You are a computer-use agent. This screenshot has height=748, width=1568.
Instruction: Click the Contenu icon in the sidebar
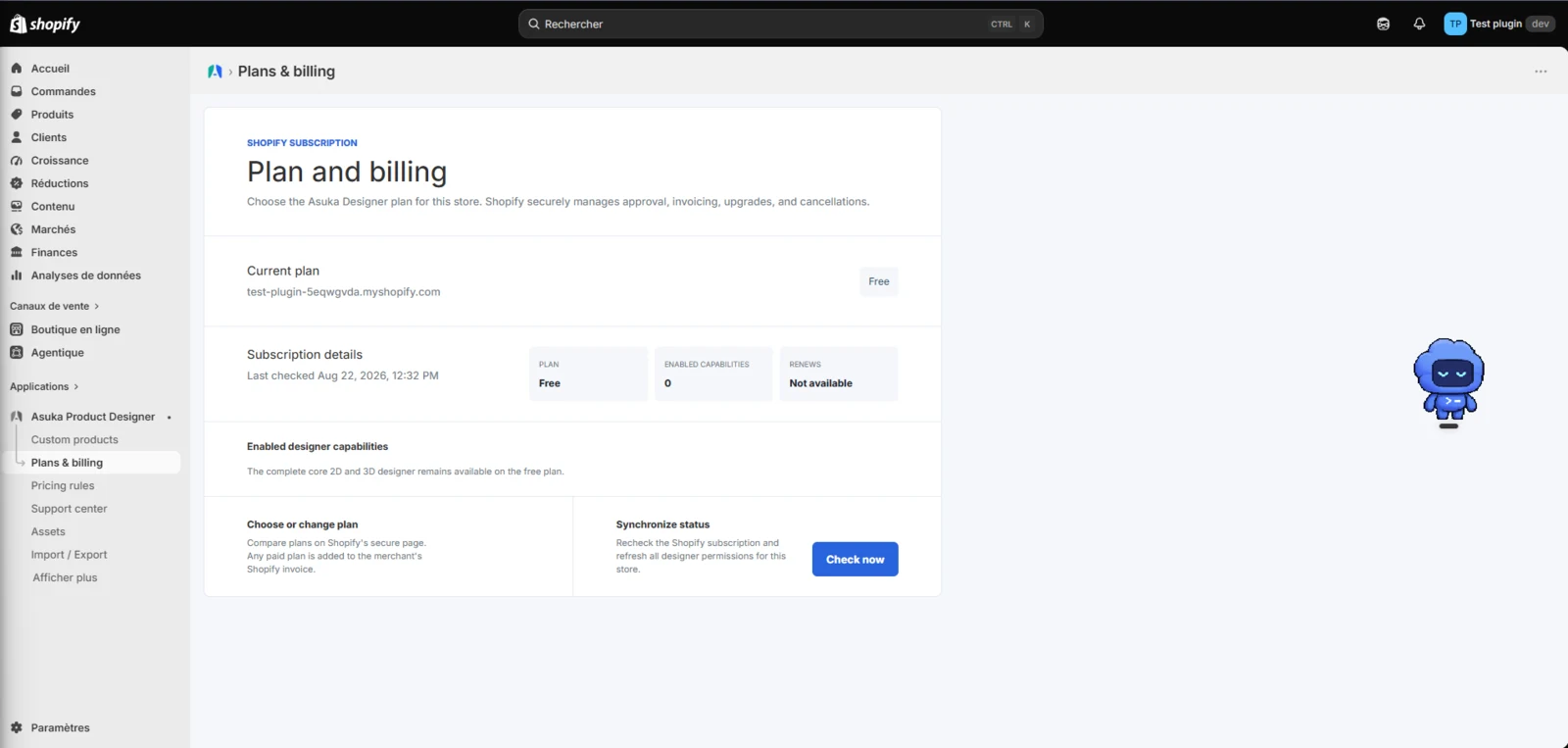click(x=17, y=207)
